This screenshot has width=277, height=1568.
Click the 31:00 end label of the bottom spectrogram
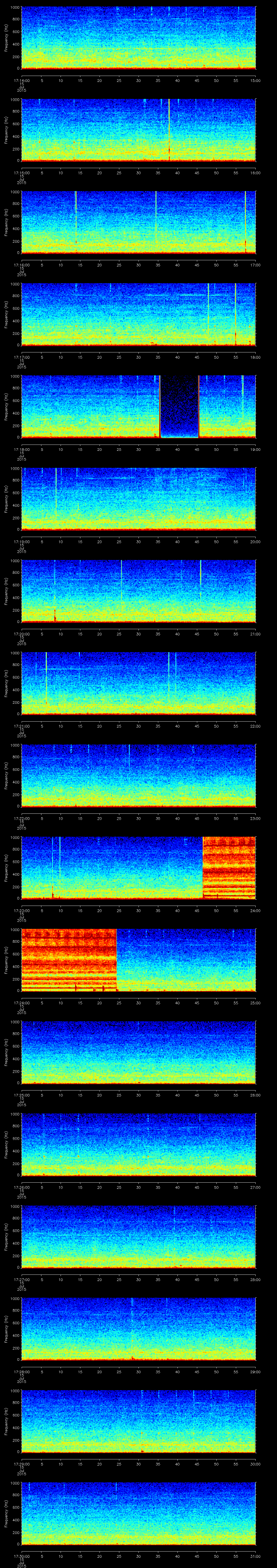click(255, 1556)
